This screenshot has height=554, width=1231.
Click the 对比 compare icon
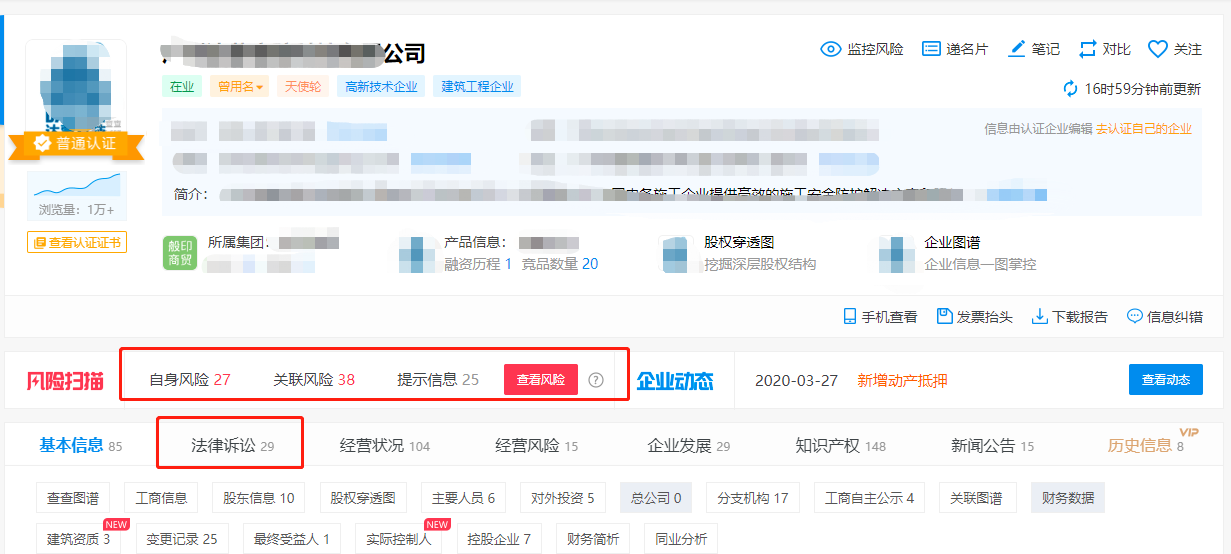tap(1088, 49)
